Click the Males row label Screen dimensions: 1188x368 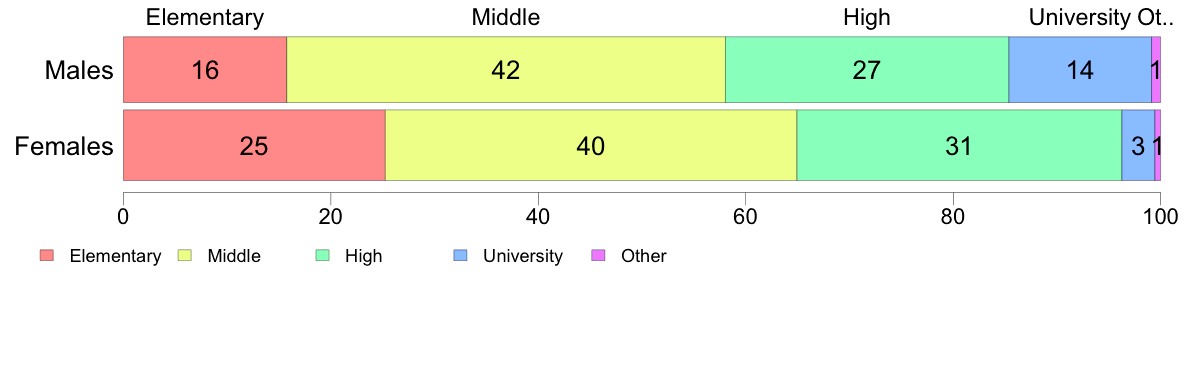tap(79, 70)
